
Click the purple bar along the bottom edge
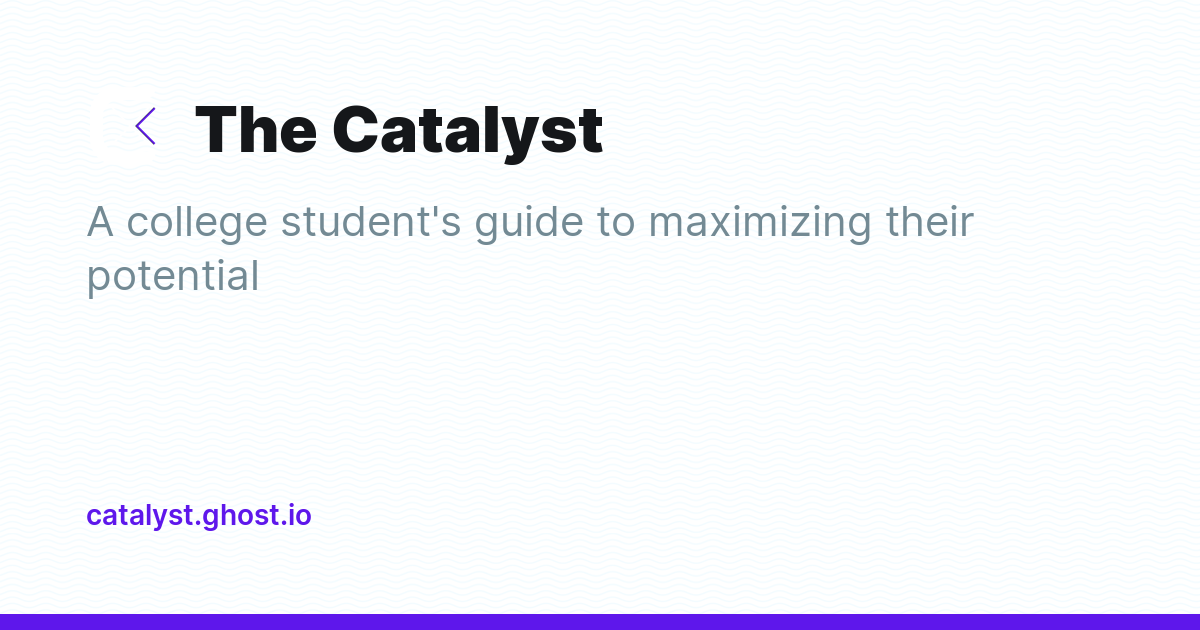(x=600, y=622)
